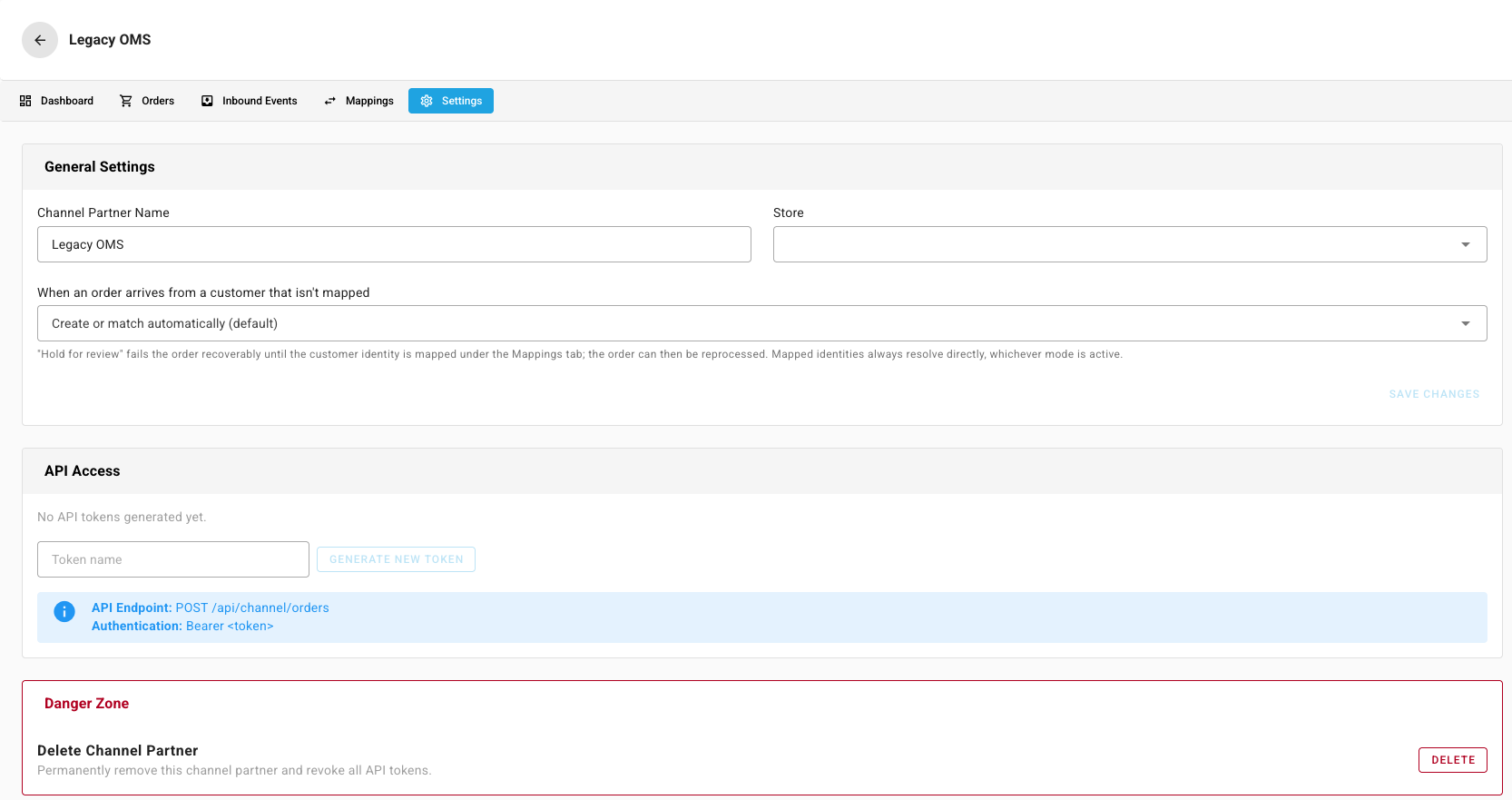1512x800 pixels.
Task: Click the back arrow next to Legacy OMS
Action: 40,40
